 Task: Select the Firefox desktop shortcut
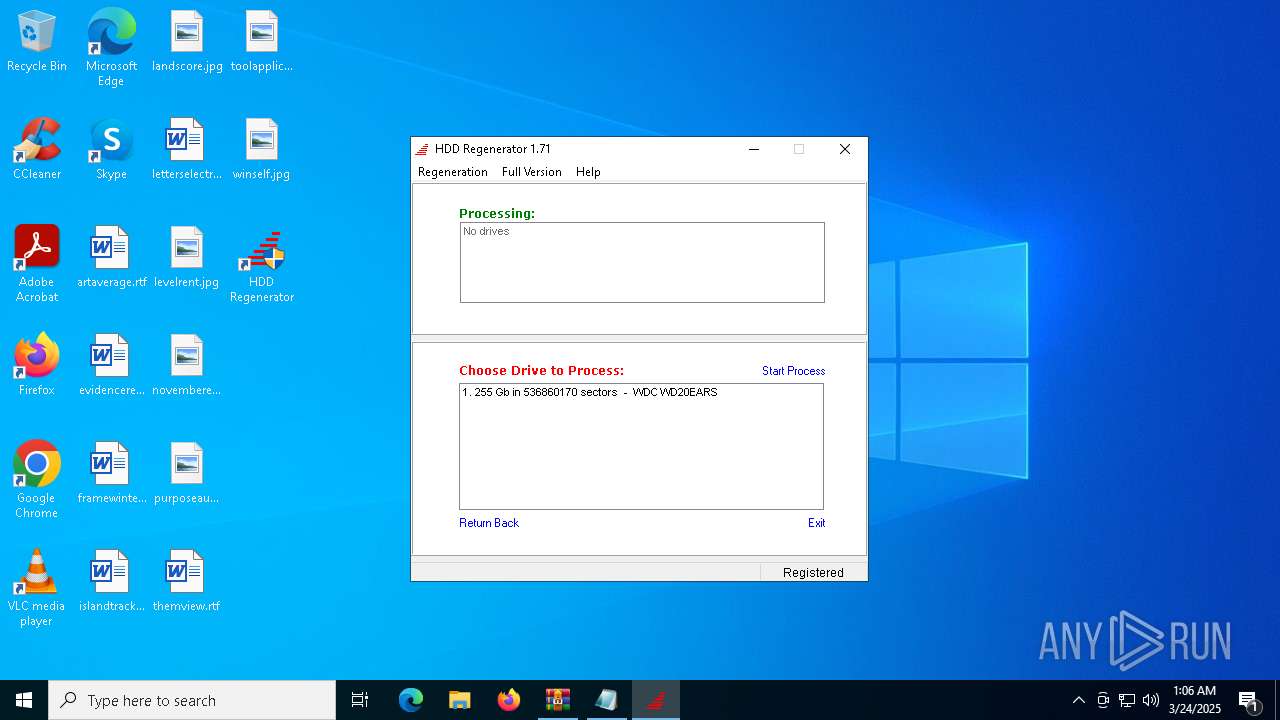point(37,366)
